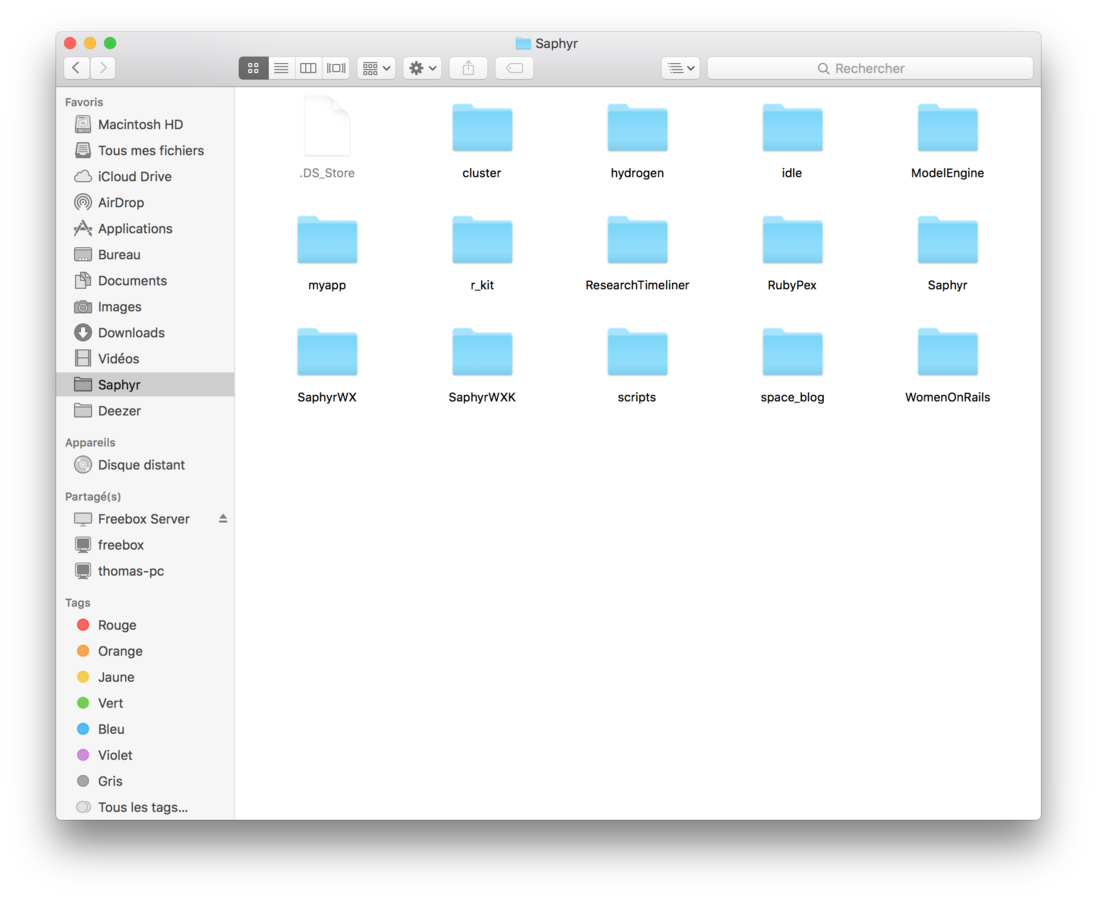Select AirDrop in sidebar
Screen dimensions: 1097x900
pos(146,202)
